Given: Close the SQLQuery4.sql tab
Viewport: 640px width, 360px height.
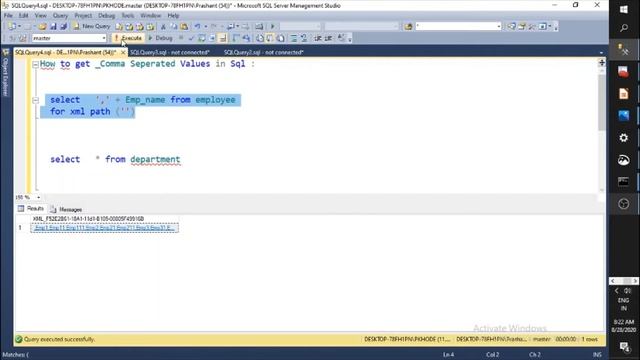Looking at the screenshot, I should coord(123,53).
